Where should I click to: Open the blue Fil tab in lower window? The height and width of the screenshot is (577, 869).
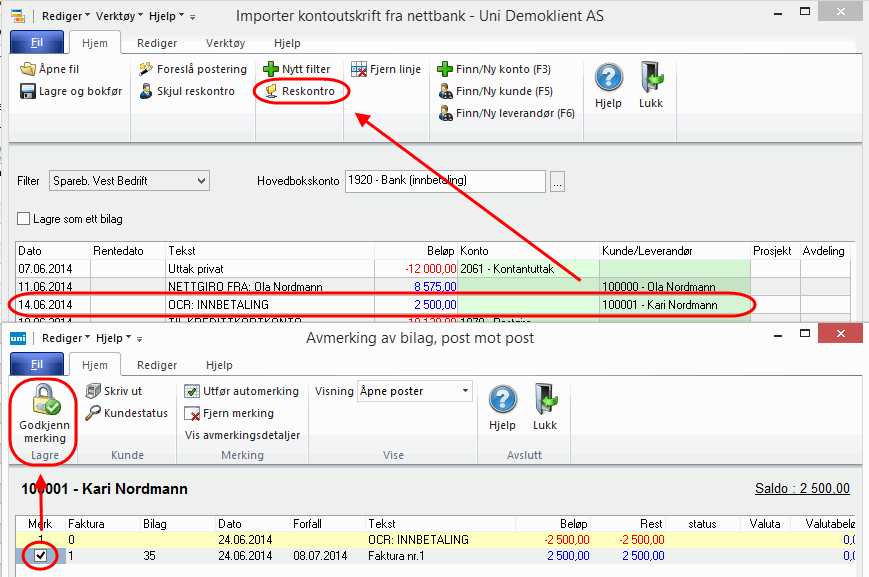tap(37, 366)
